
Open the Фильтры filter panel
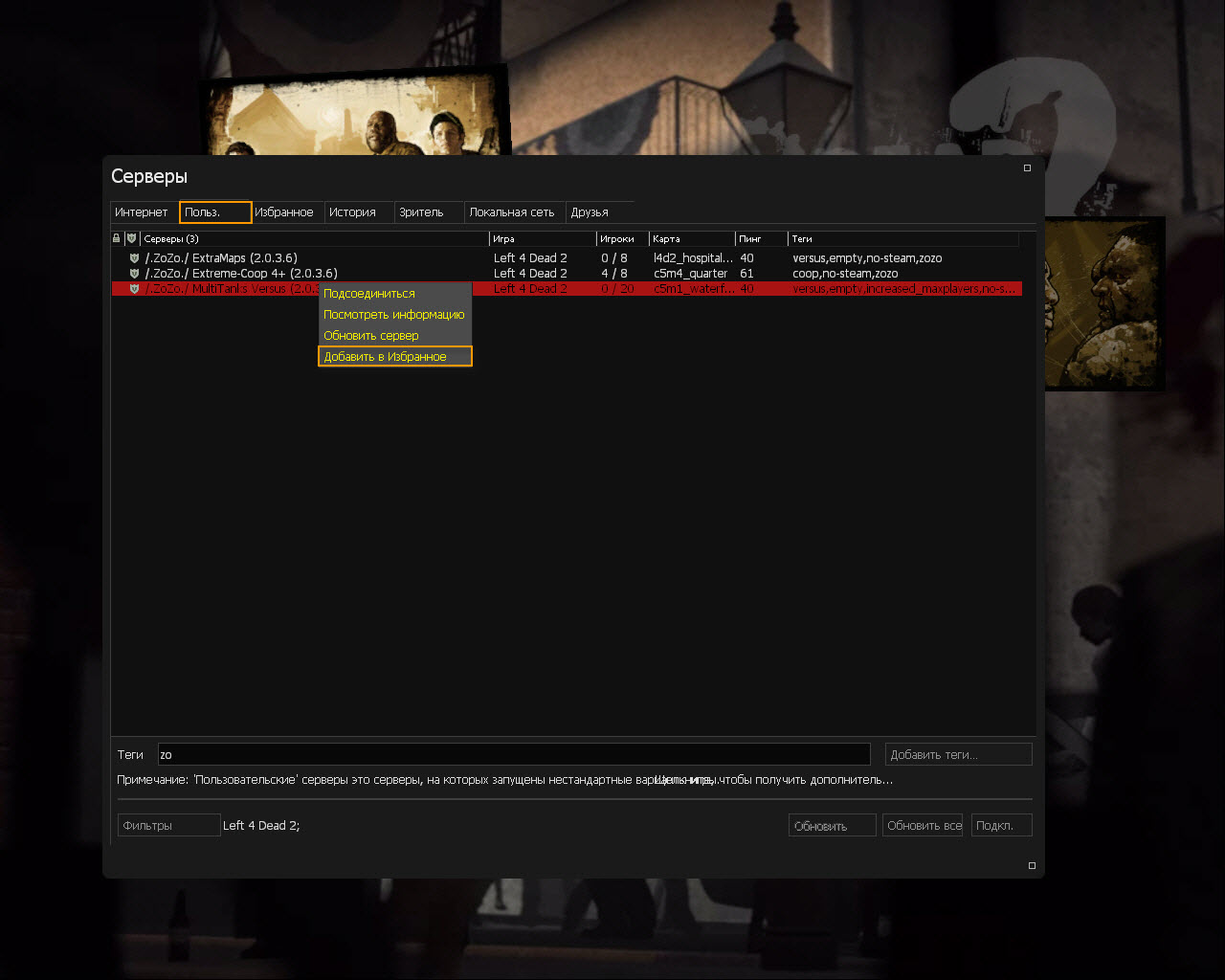pos(168,825)
